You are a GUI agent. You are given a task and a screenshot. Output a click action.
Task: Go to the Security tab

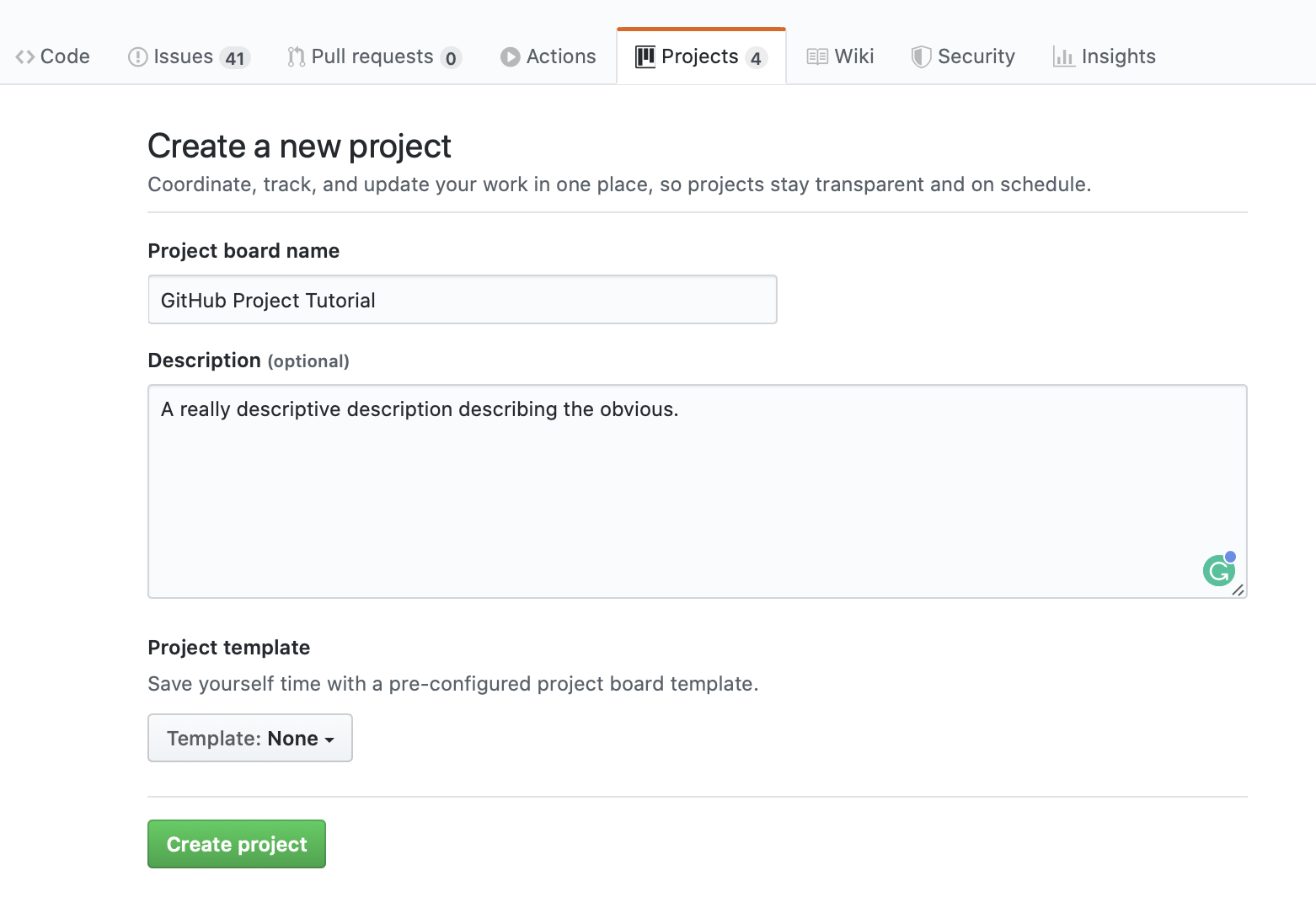tap(977, 56)
